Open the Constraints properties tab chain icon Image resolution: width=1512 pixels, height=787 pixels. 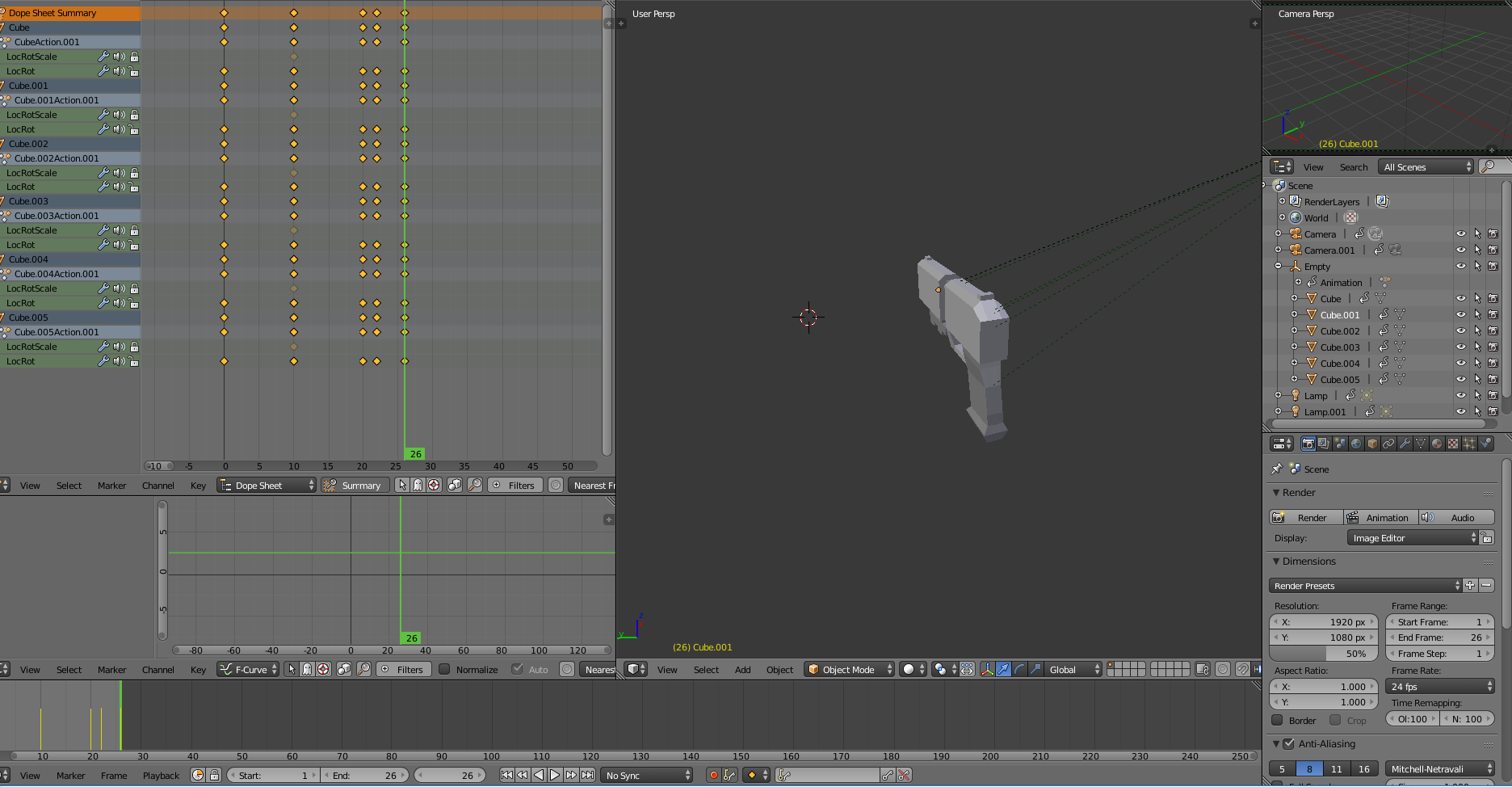pos(1388,444)
